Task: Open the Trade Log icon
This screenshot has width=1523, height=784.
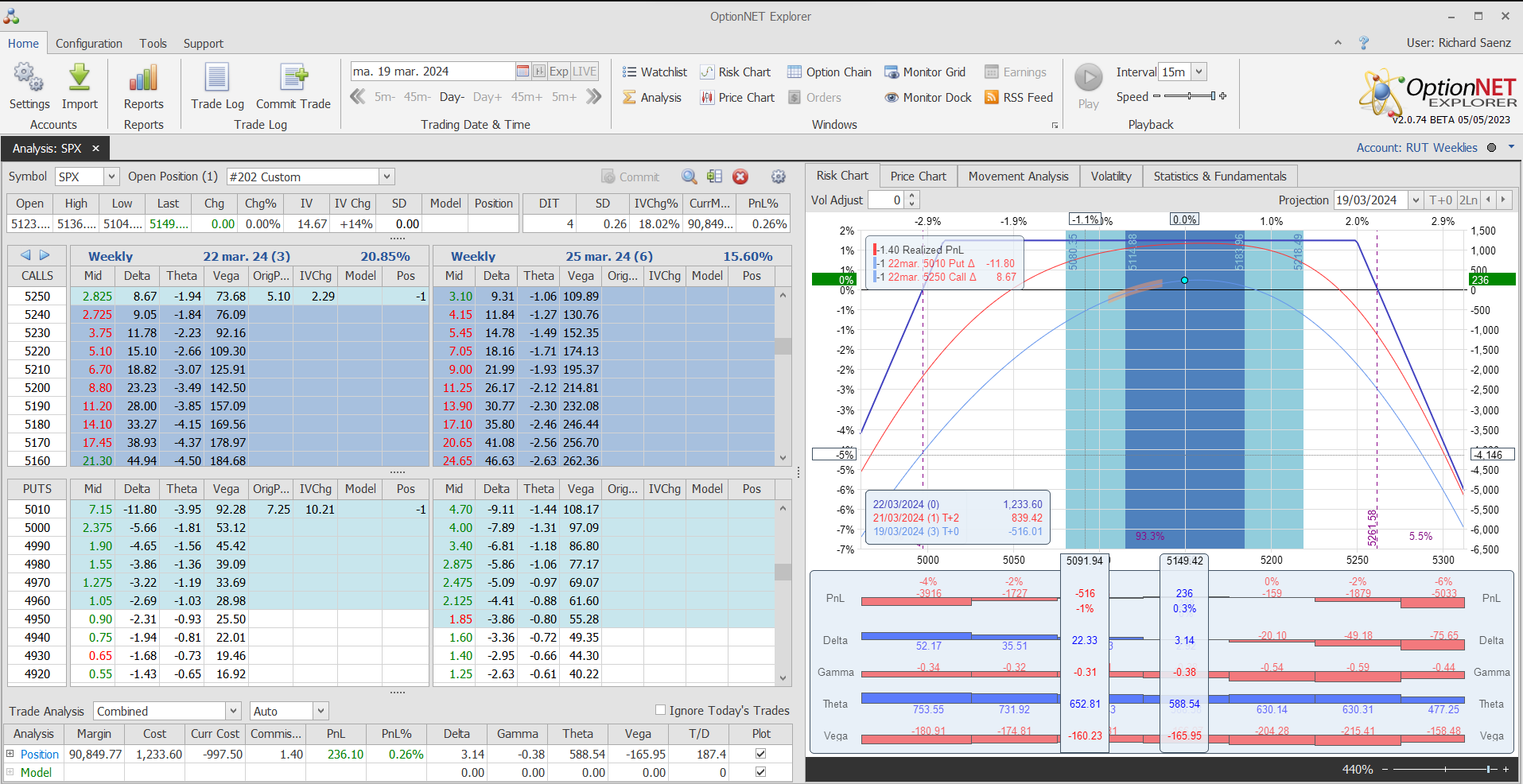Action: pyautogui.click(x=217, y=79)
